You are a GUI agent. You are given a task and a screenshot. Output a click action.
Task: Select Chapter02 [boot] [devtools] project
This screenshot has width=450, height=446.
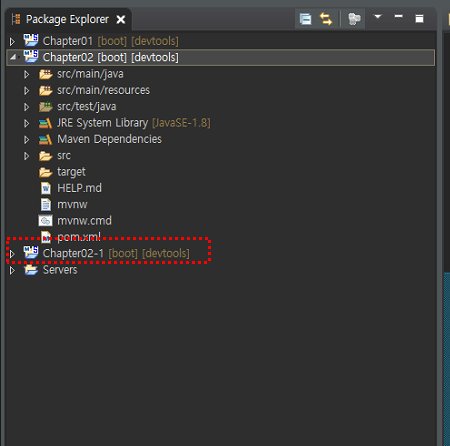110,57
